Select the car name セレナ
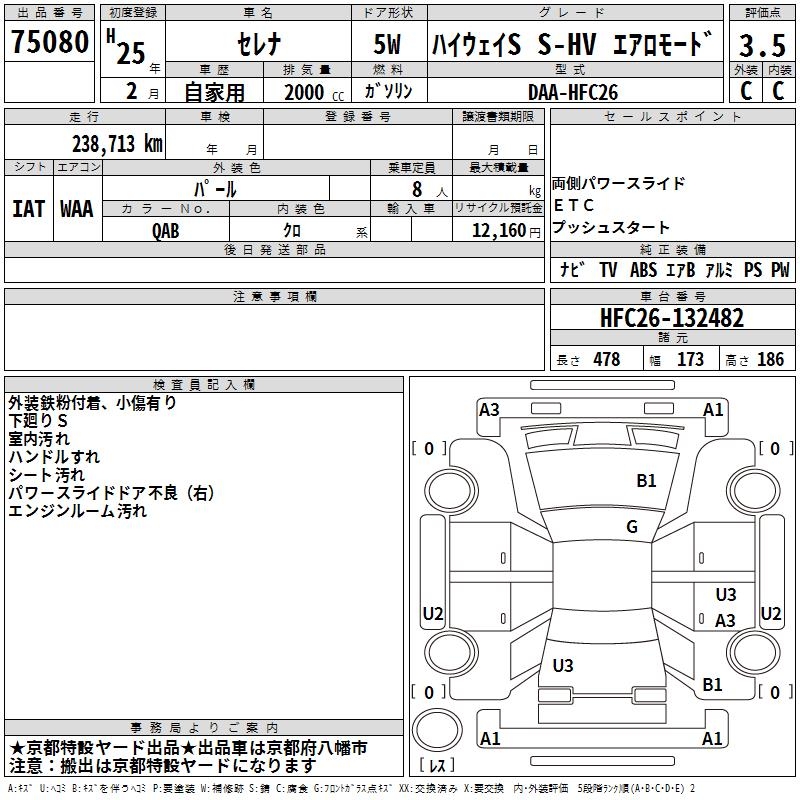800x800 pixels. [x=257, y=45]
